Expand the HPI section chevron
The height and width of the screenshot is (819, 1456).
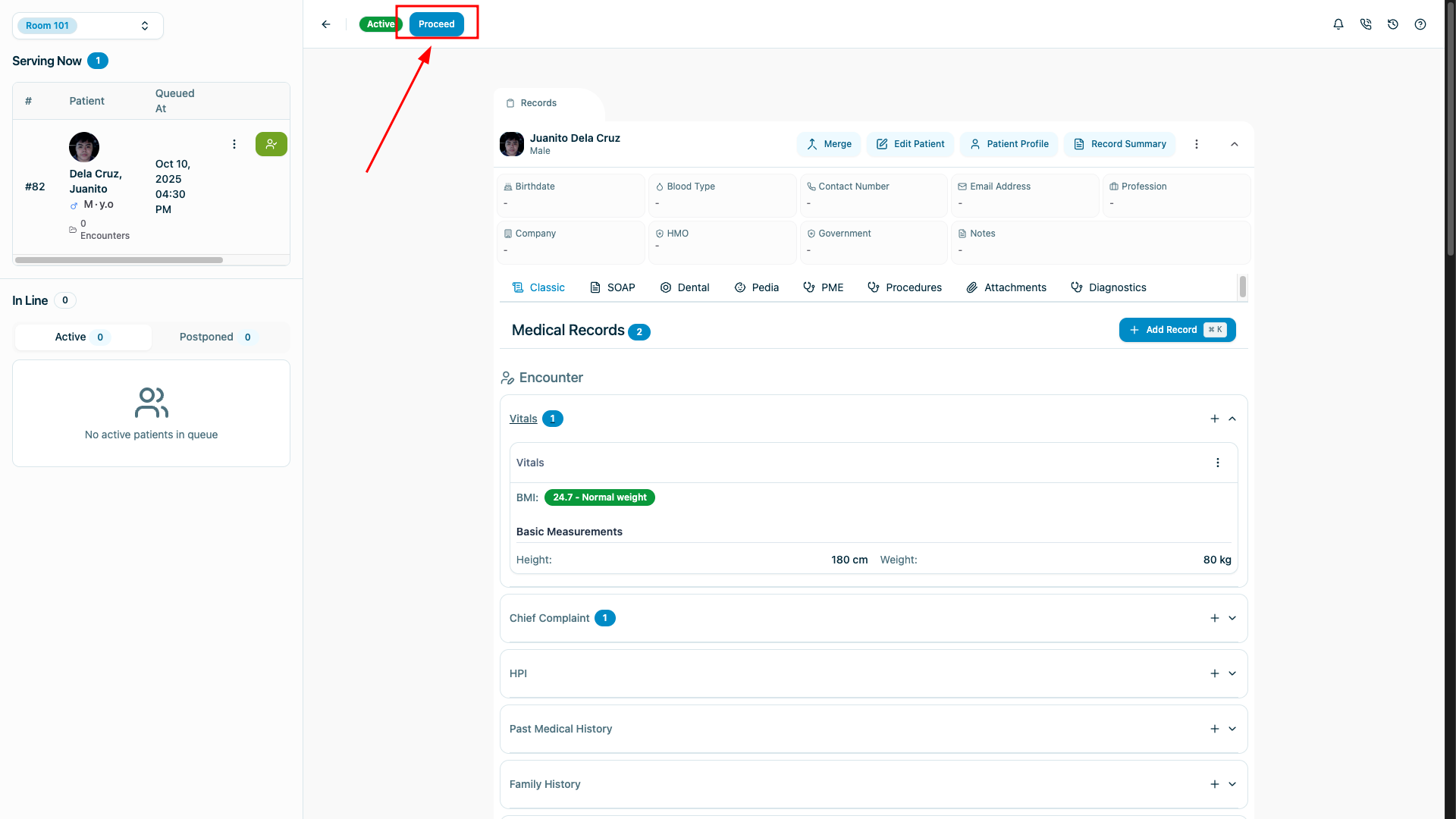(1232, 673)
